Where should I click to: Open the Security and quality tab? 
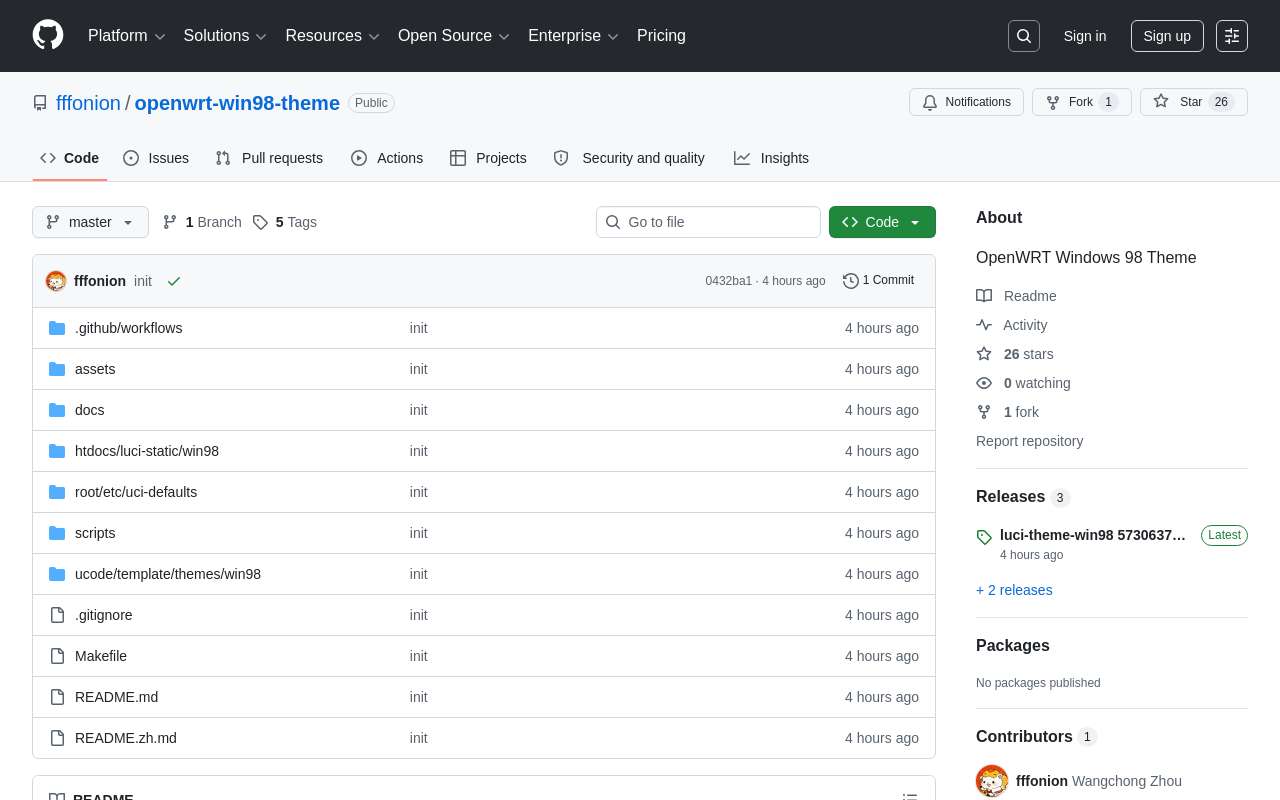pyautogui.click(x=629, y=158)
